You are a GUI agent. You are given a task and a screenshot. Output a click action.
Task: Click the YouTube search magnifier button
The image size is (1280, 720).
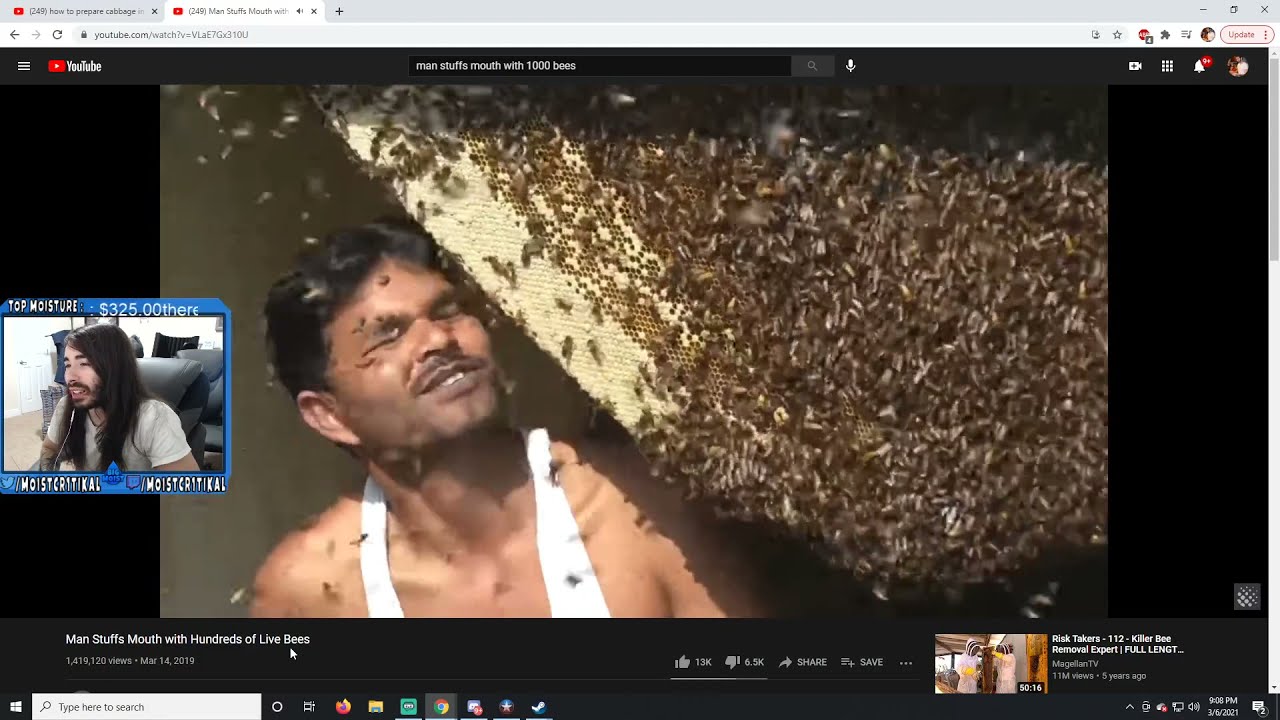coord(812,66)
